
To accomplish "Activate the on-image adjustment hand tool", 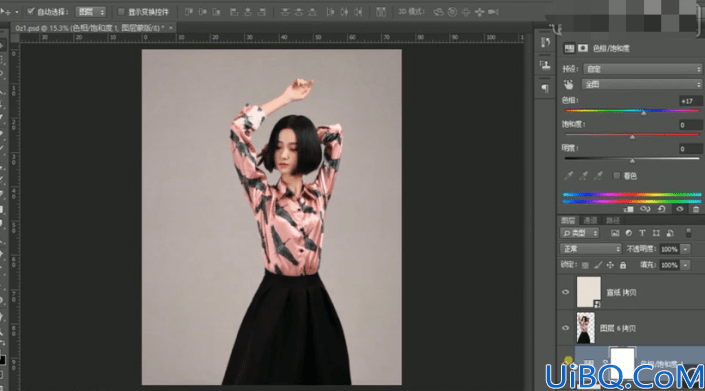I will tap(569, 84).
